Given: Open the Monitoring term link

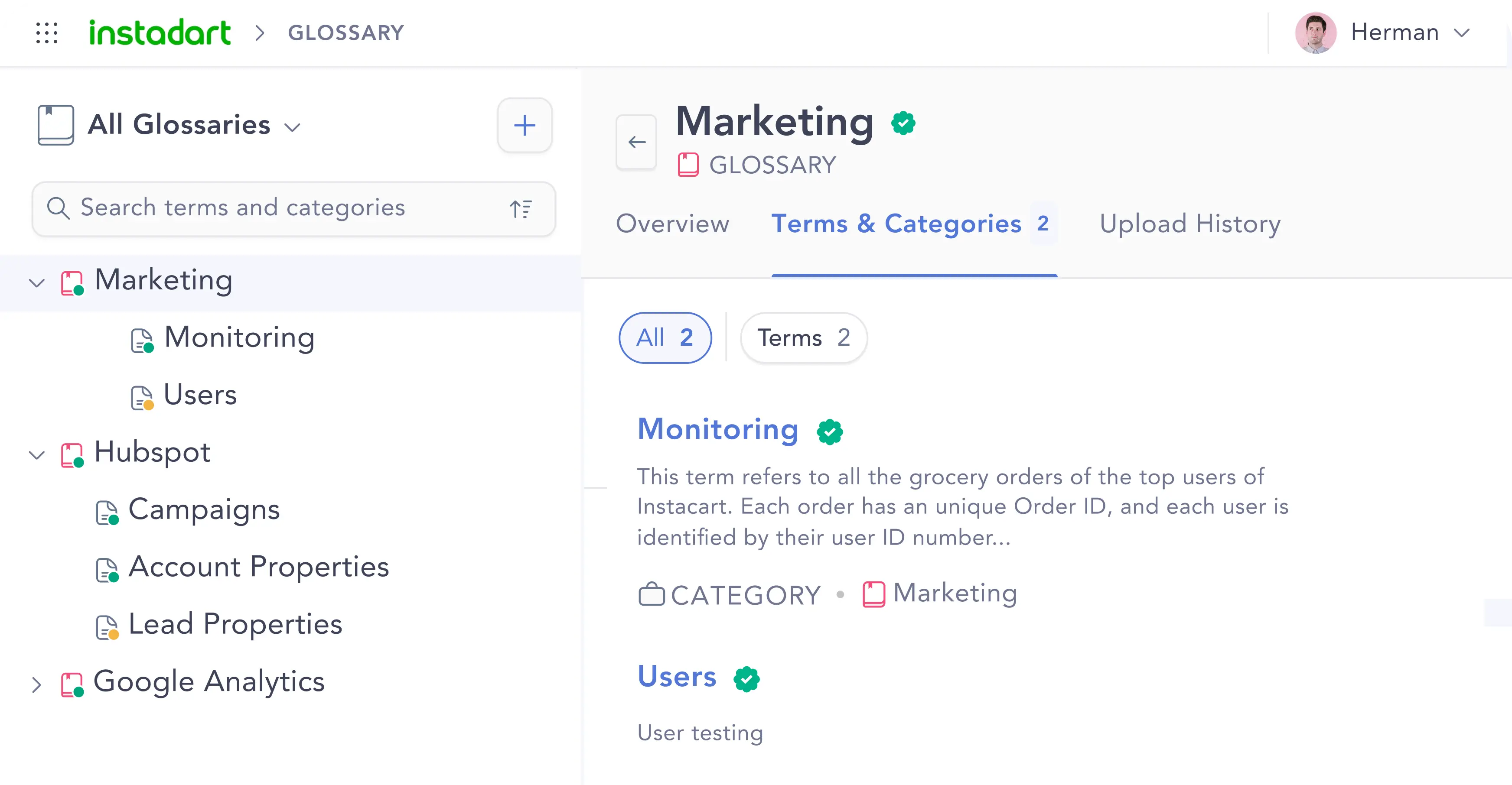Looking at the screenshot, I should (x=718, y=429).
